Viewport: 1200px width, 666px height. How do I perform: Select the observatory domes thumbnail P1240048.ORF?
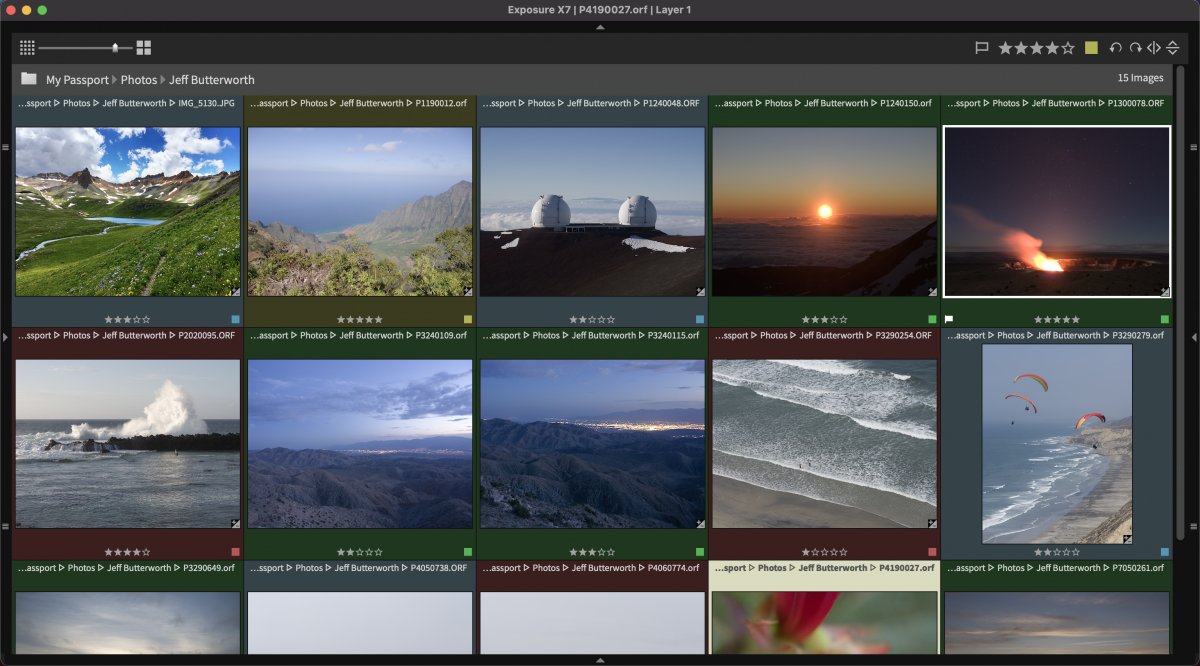coord(592,212)
